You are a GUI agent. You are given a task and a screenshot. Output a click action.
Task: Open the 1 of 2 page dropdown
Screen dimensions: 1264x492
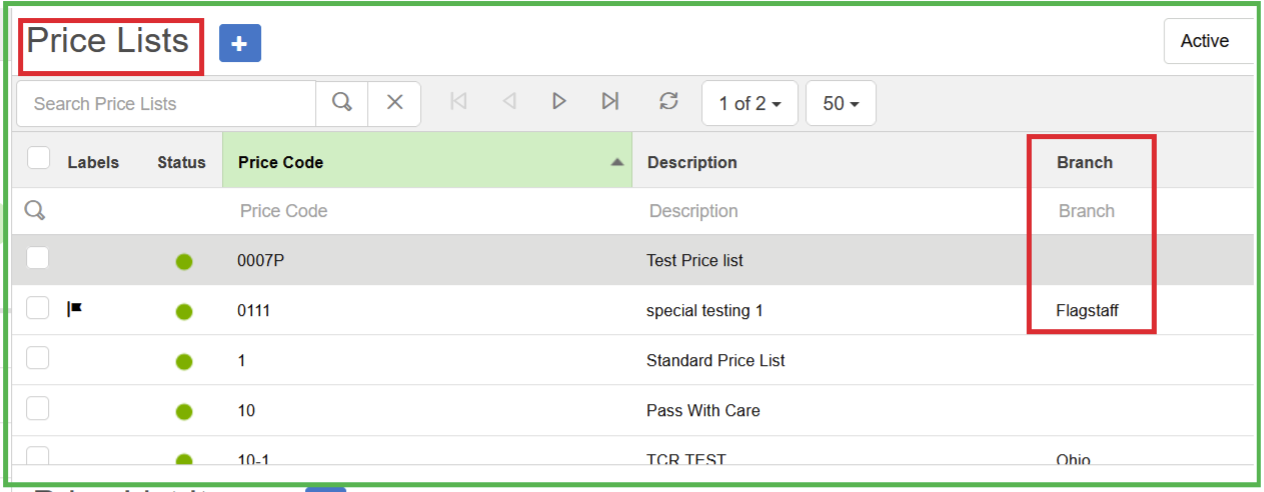coord(749,104)
